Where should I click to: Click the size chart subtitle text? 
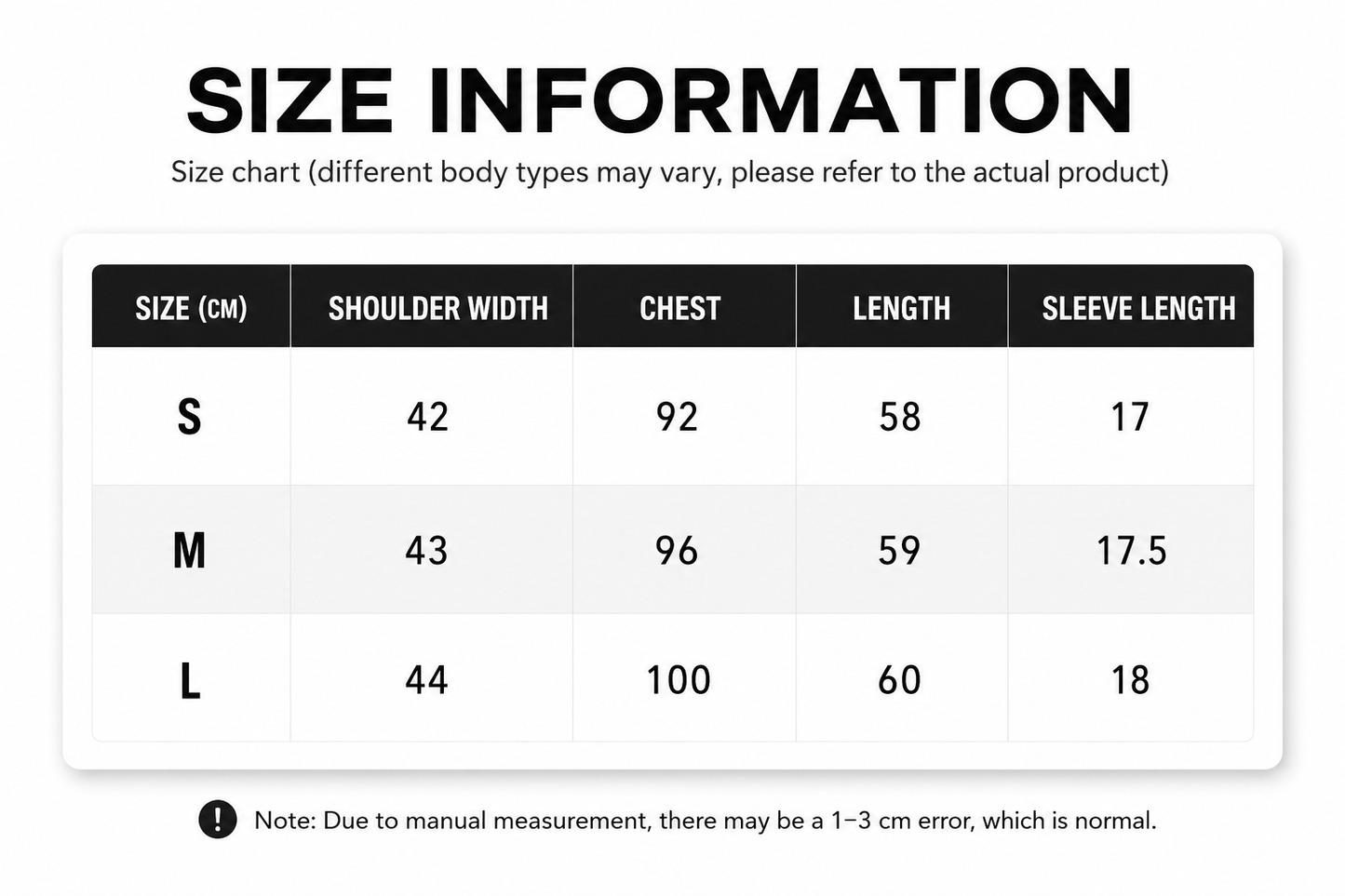click(x=670, y=172)
